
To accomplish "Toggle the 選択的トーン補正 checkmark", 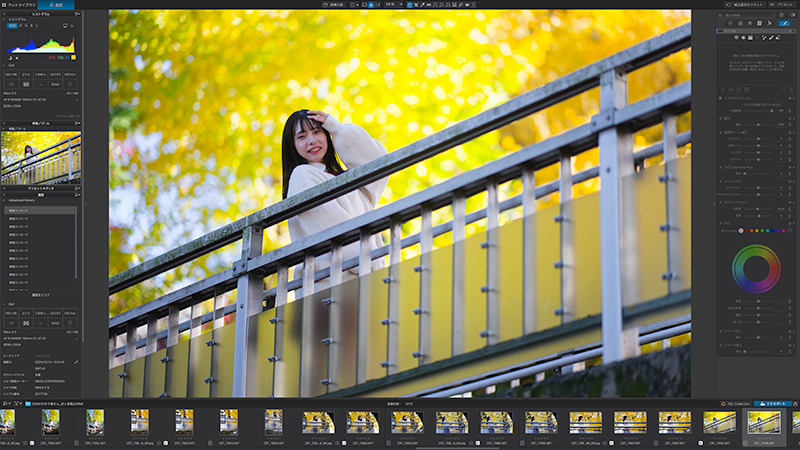I will 721,132.
